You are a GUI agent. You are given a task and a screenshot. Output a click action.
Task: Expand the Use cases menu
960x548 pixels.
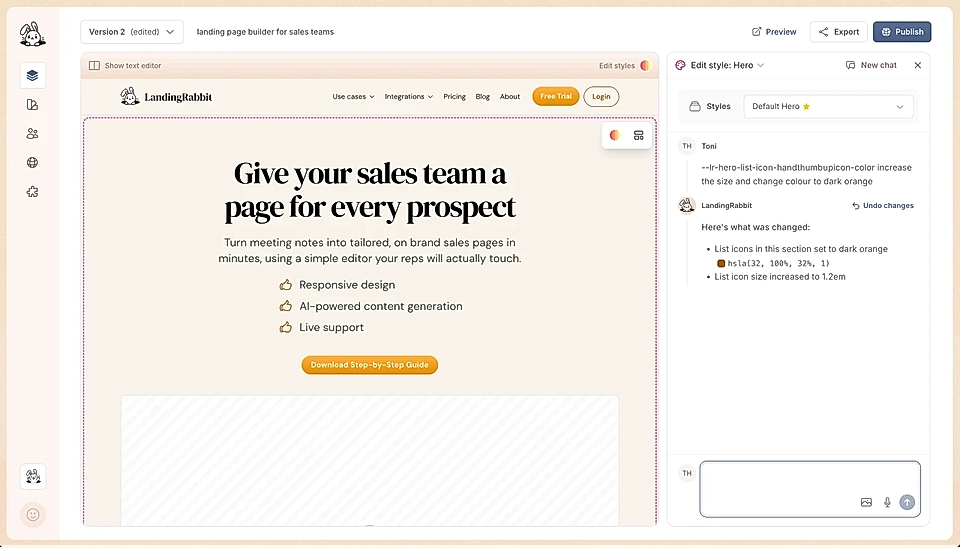(x=353, y=97)
